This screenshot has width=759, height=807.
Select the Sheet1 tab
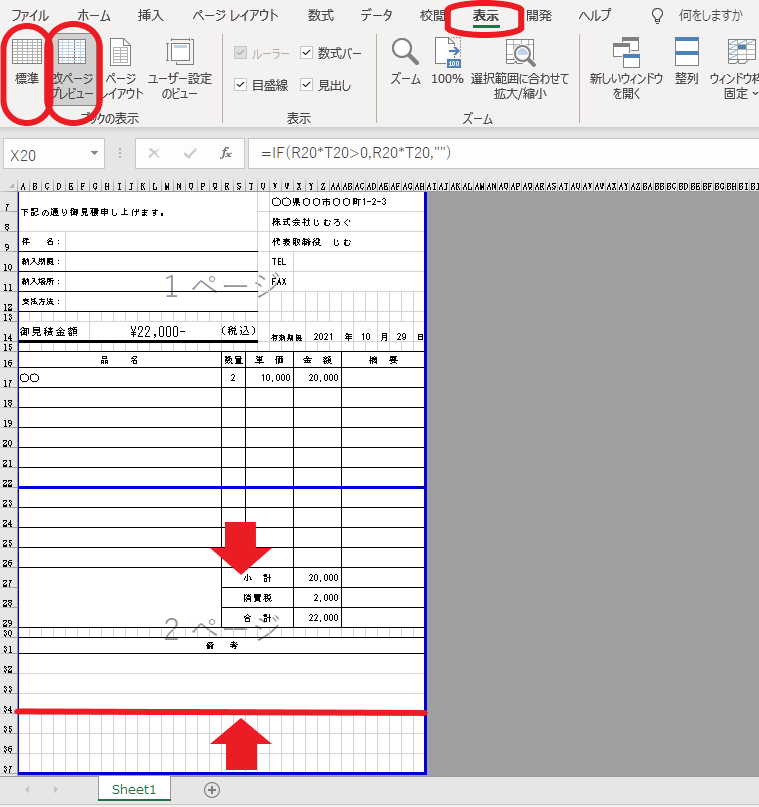134,789
